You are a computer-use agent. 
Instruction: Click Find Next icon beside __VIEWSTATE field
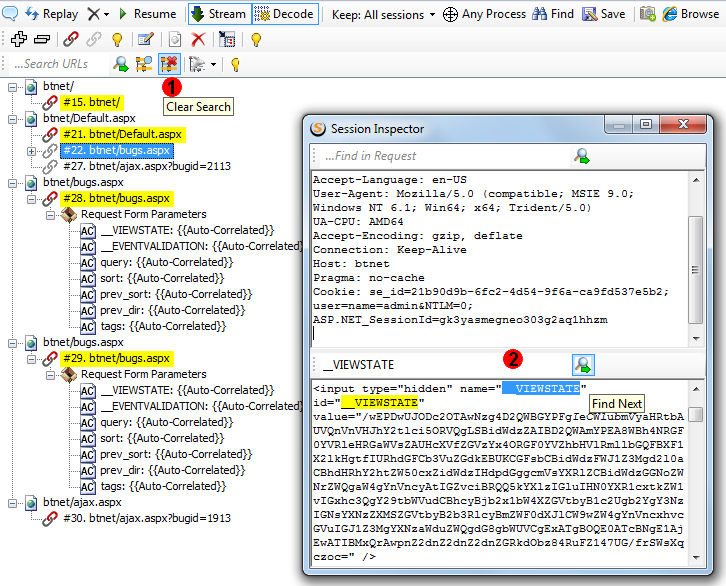(583, 365)
